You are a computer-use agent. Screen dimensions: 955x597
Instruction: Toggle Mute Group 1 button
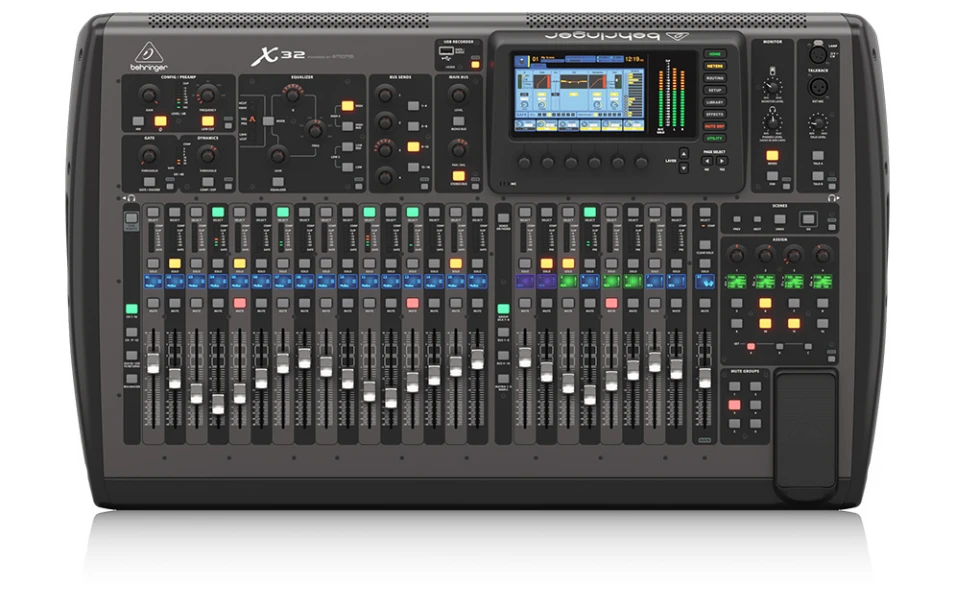735,386
